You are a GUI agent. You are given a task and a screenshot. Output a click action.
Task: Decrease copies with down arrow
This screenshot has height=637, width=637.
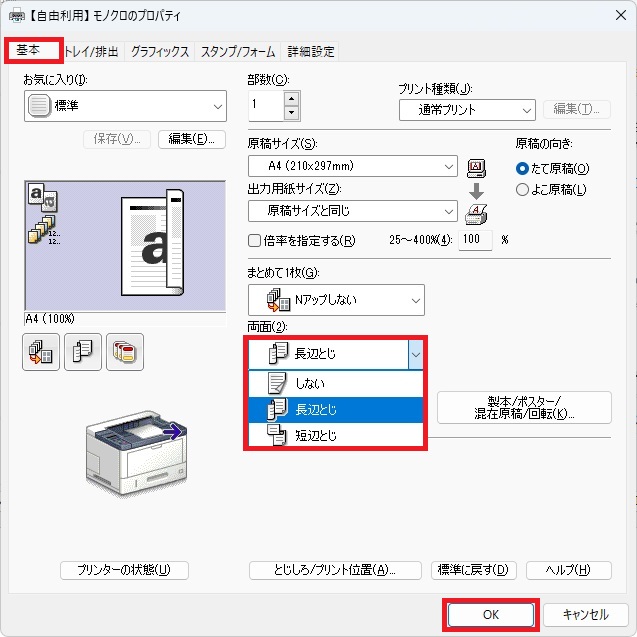click(x=291, y=113)
